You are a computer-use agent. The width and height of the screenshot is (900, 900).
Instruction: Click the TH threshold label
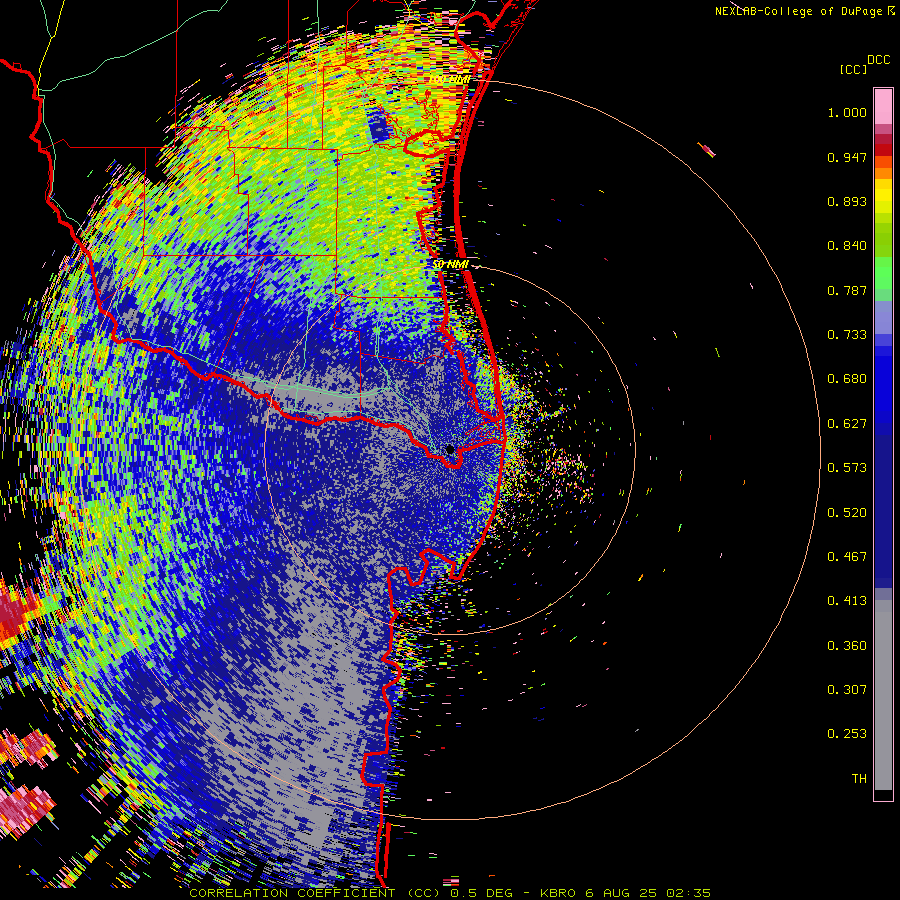pyautogui.click(x=859, y=779)
